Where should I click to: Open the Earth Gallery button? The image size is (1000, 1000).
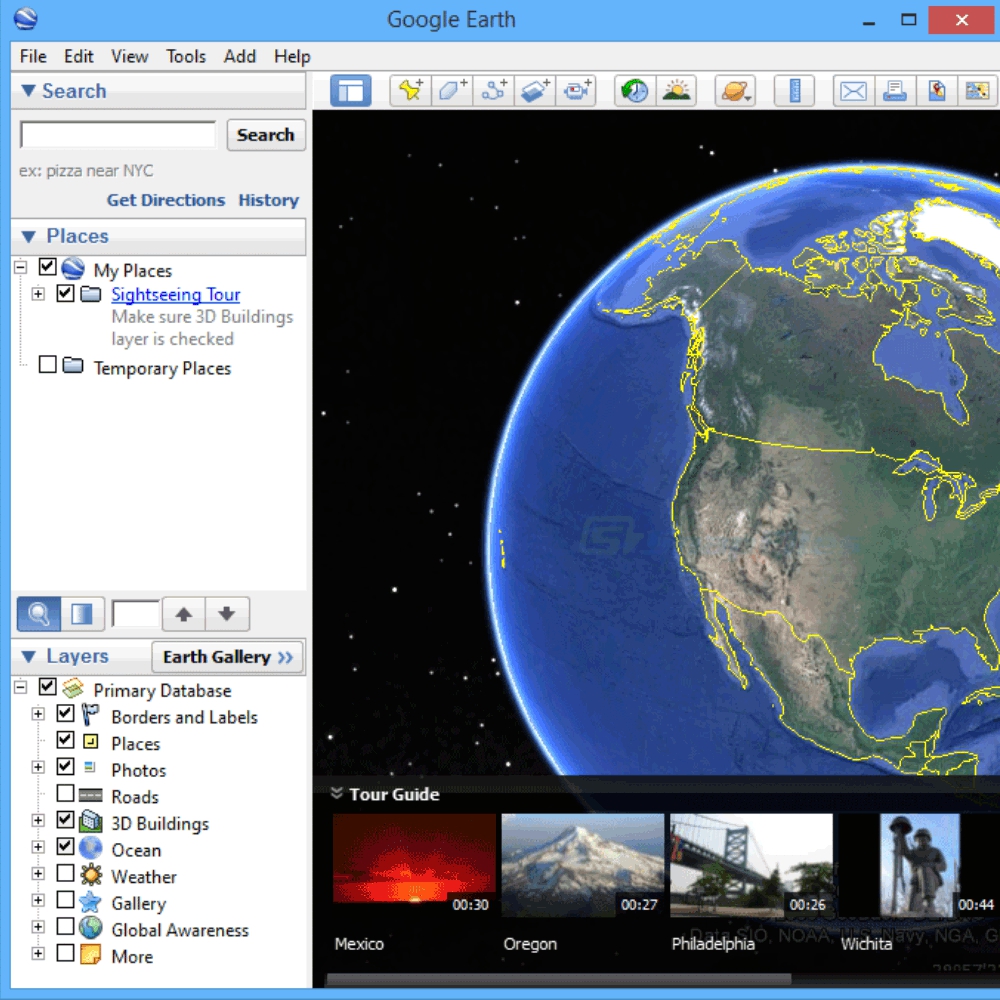tap(228, 657)
